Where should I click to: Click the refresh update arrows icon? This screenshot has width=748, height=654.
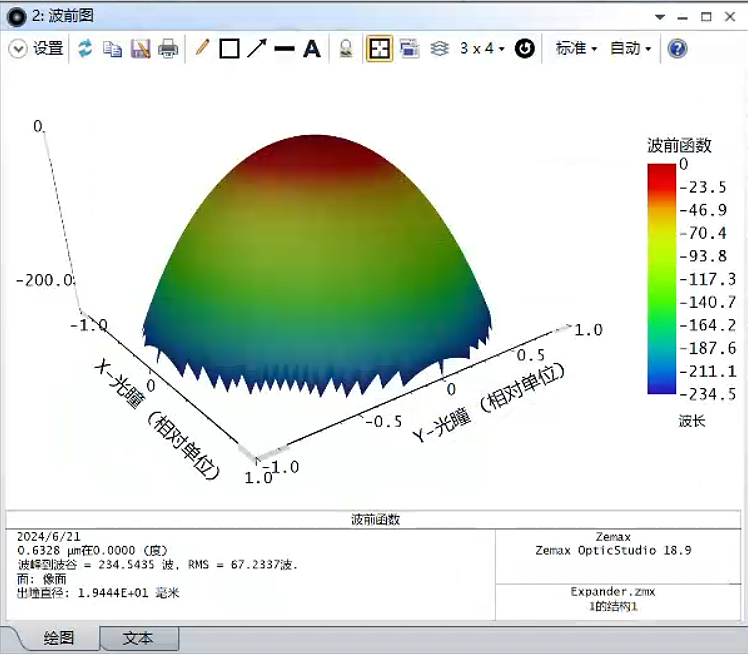pos(85,48)
